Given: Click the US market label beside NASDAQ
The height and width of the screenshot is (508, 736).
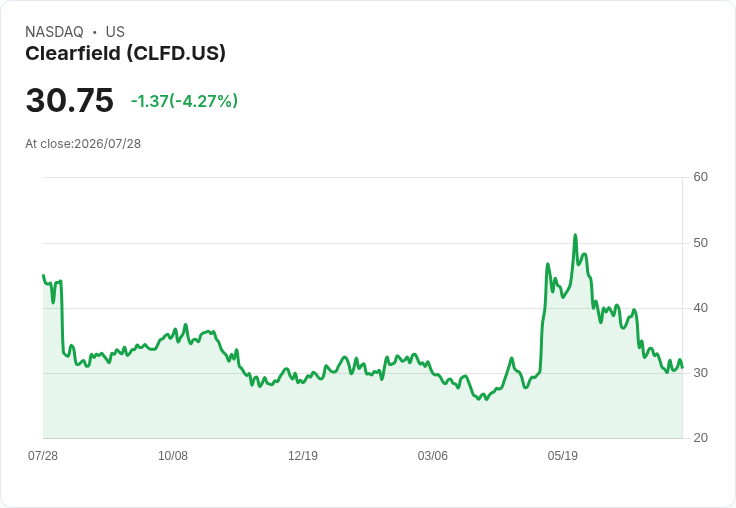Looking at the screenshot, I should coord(115,32).
